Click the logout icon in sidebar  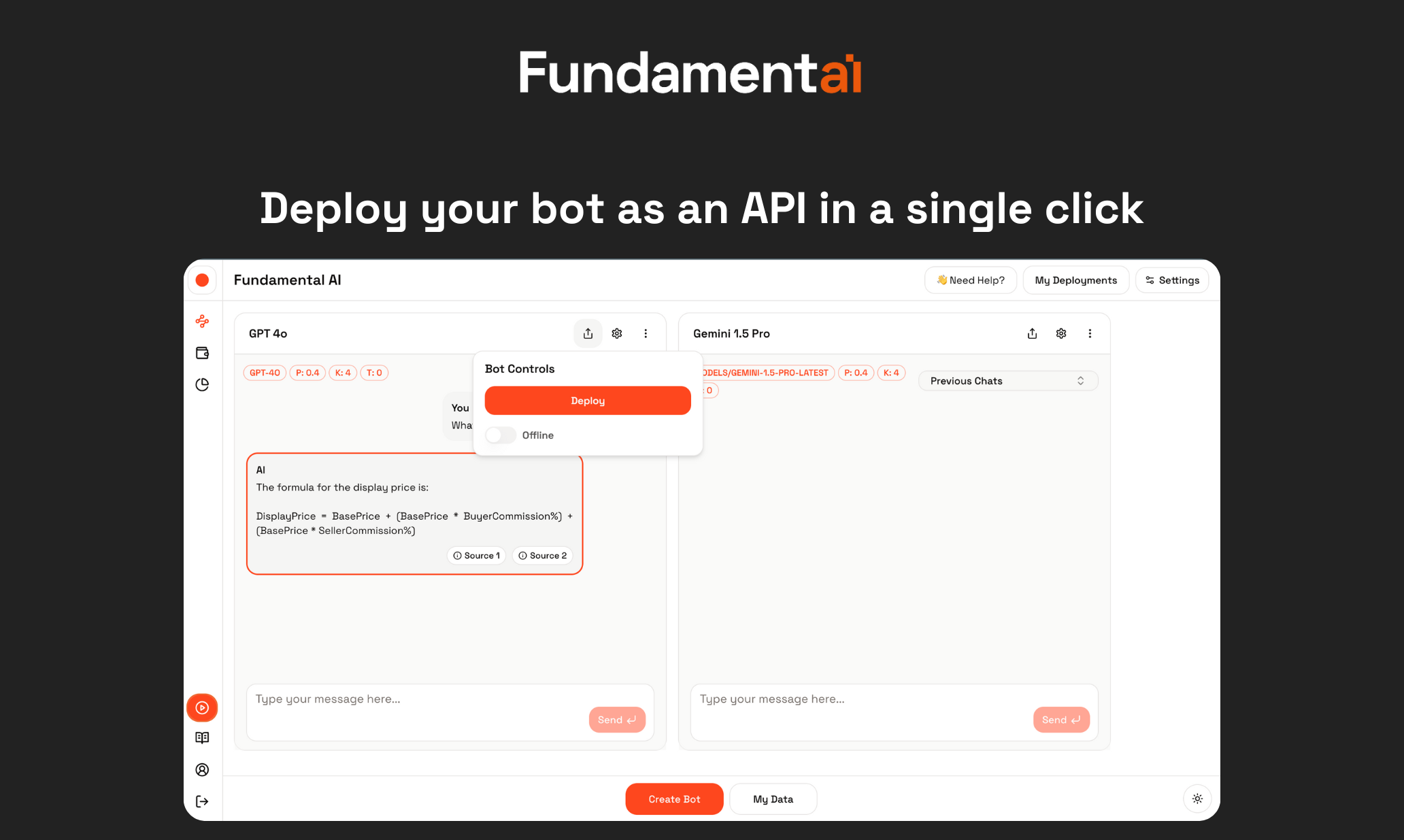pyautogui.click(x=202, y=802)
